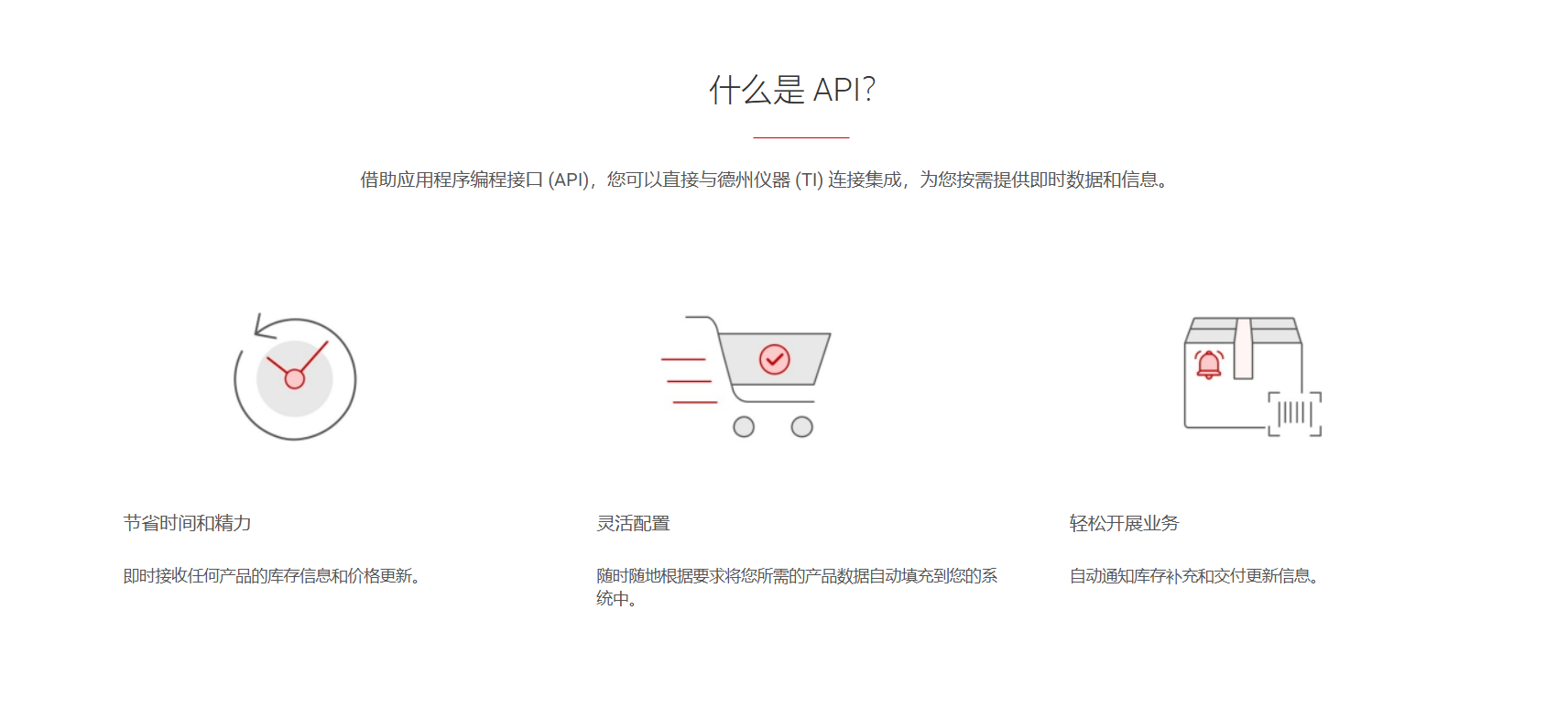This screenshot has width=1568, height=719.
Task: Click the red divider line under the heading
Action: pos(801,137)
